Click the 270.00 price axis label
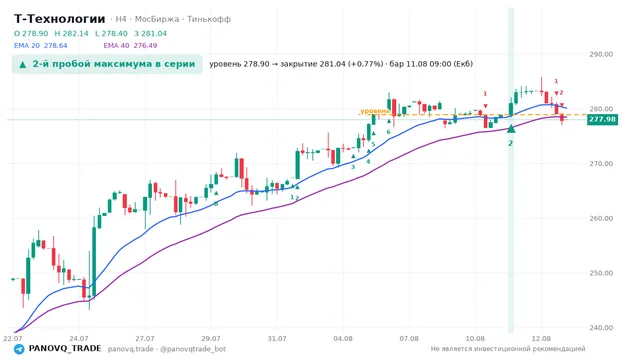 (601, 164)
